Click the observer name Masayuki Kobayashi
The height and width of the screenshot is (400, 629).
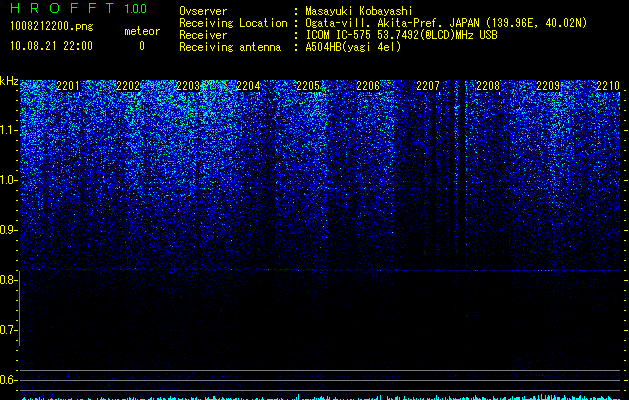tap(358, 11)
